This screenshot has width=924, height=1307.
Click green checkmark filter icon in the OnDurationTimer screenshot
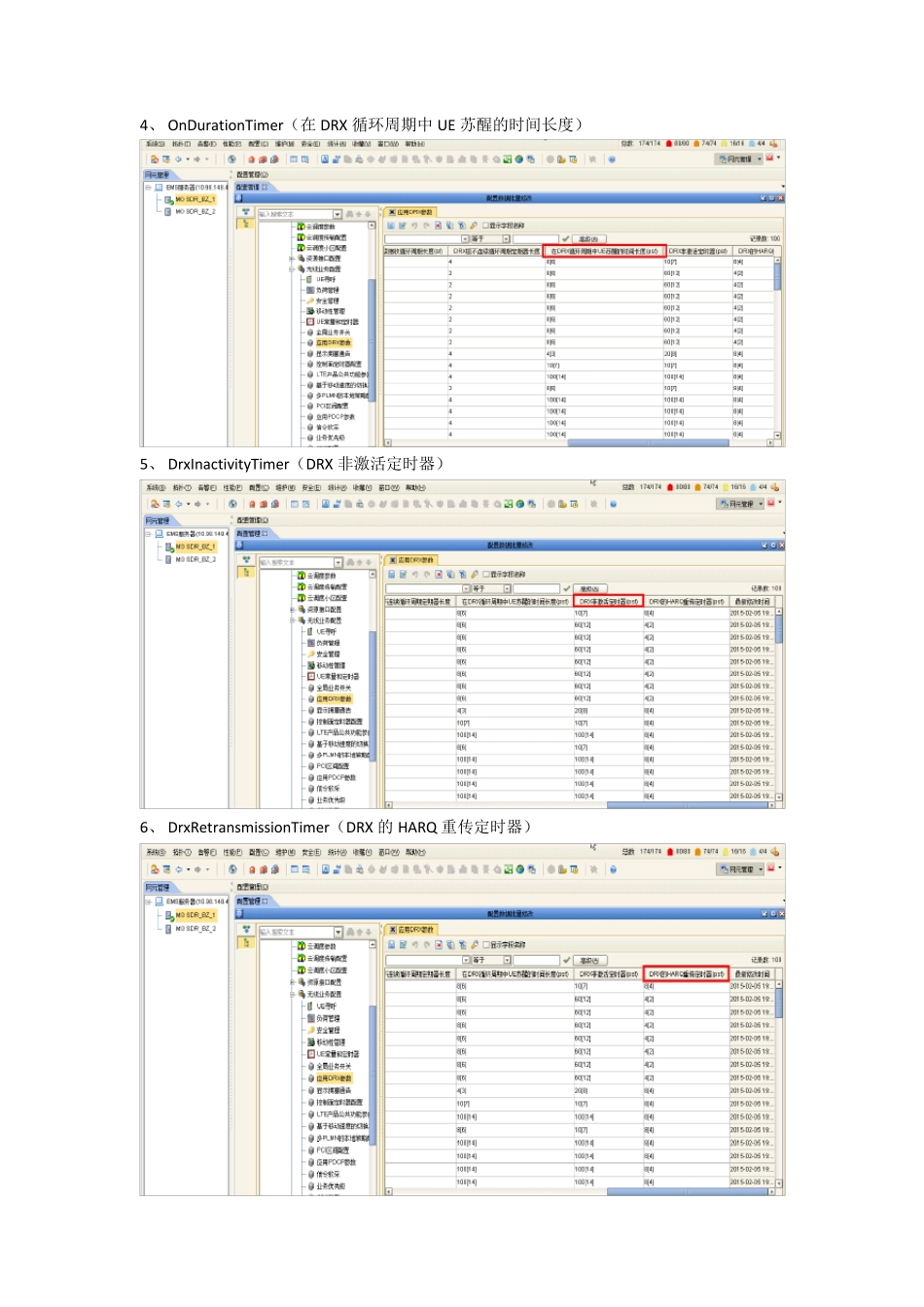pyautogui.click(x=565, y=238)
